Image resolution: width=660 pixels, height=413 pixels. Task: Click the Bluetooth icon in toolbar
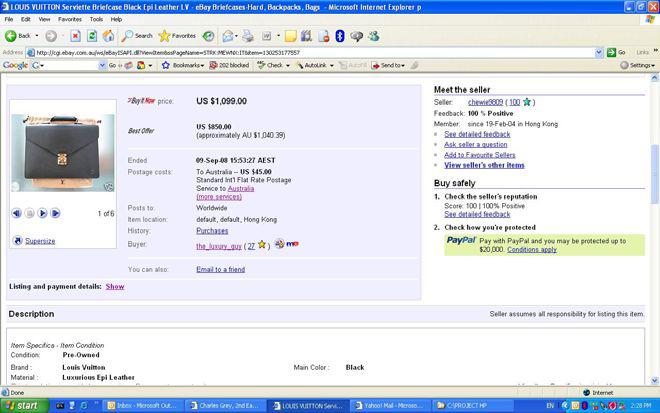click(x=340, y=36)
